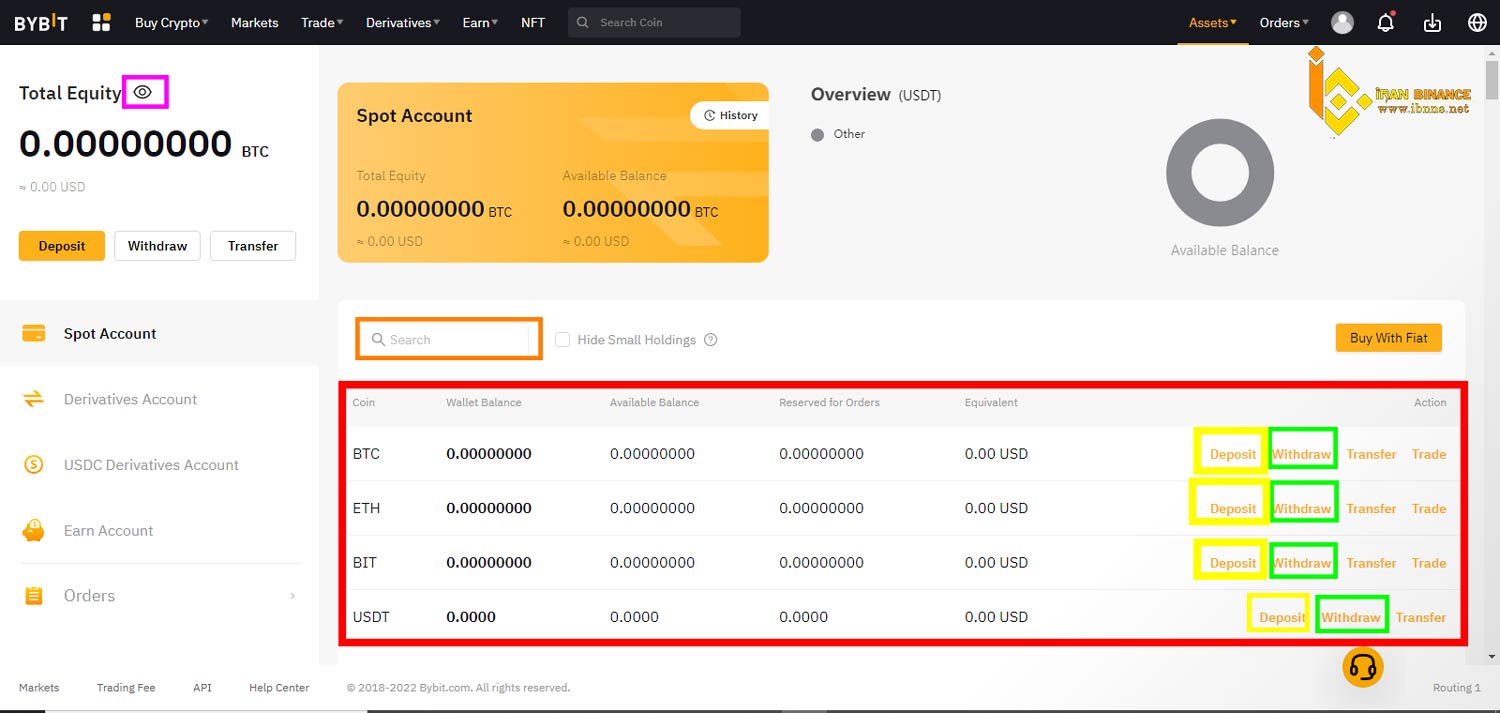Deposit USDT from the table row

coord(1282,617)
